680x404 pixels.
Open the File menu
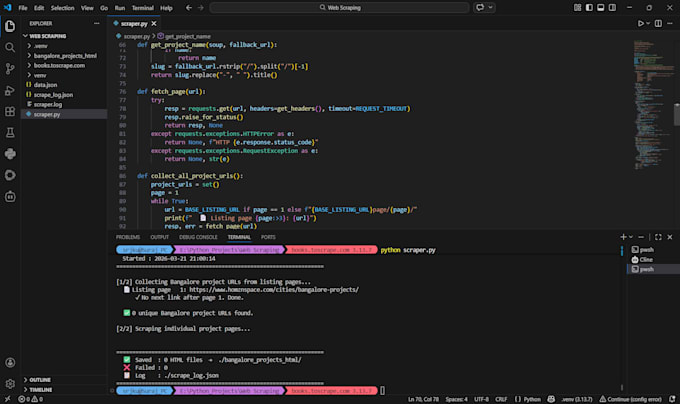(x=23, y=8)
